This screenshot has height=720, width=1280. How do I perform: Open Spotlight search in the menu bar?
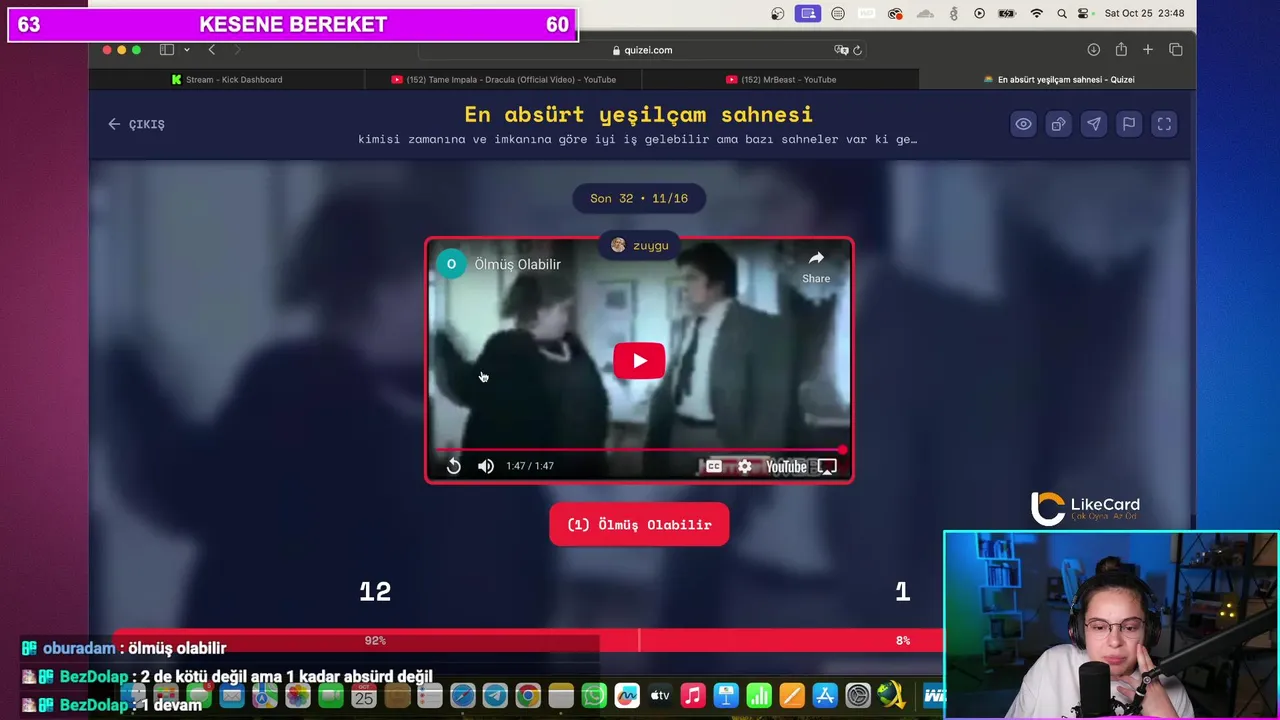coord(1061,13)
